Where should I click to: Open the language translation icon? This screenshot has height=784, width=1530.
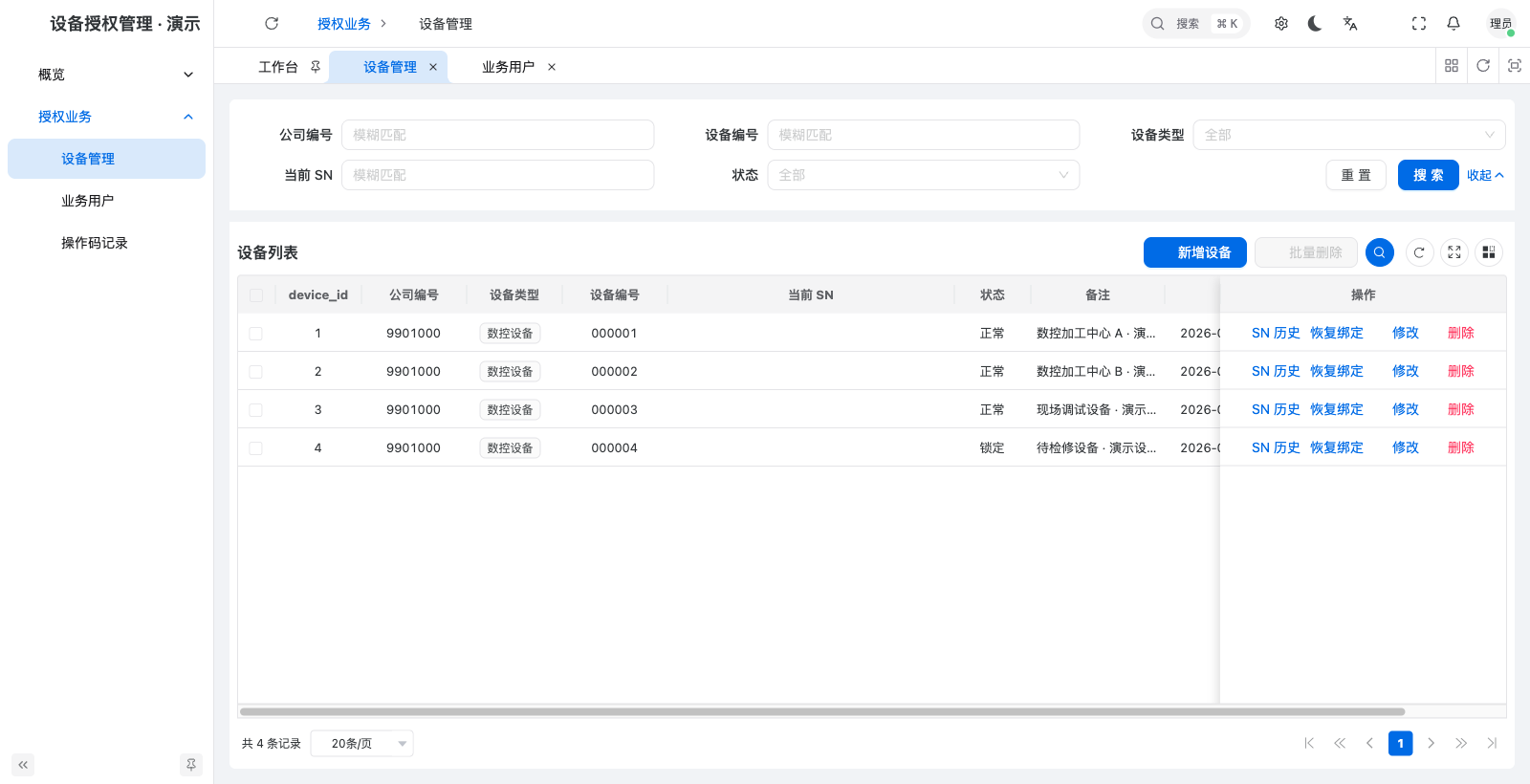[x=1350, y=23]
